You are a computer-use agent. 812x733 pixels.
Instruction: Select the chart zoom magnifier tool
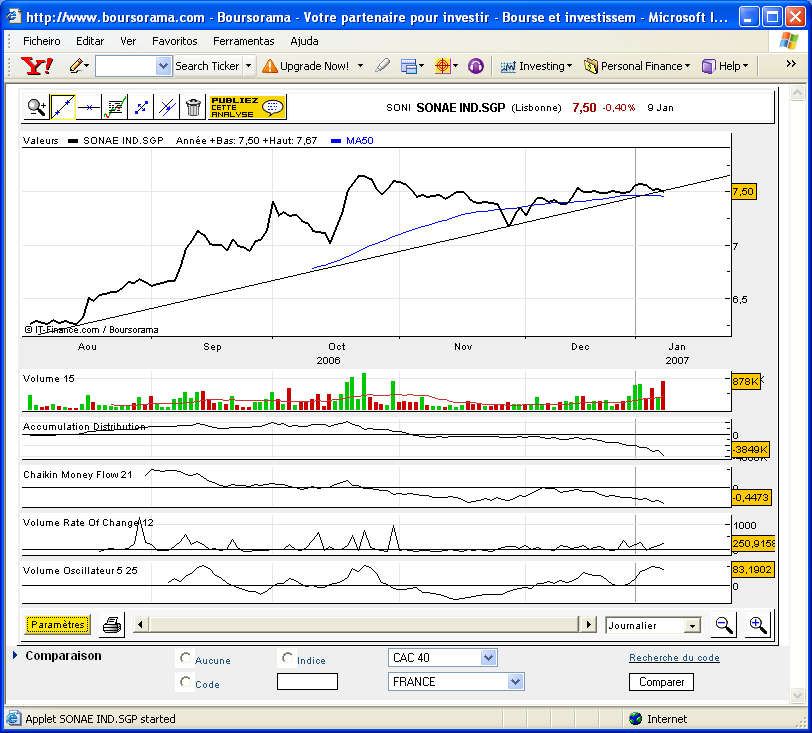click(37, 107)
